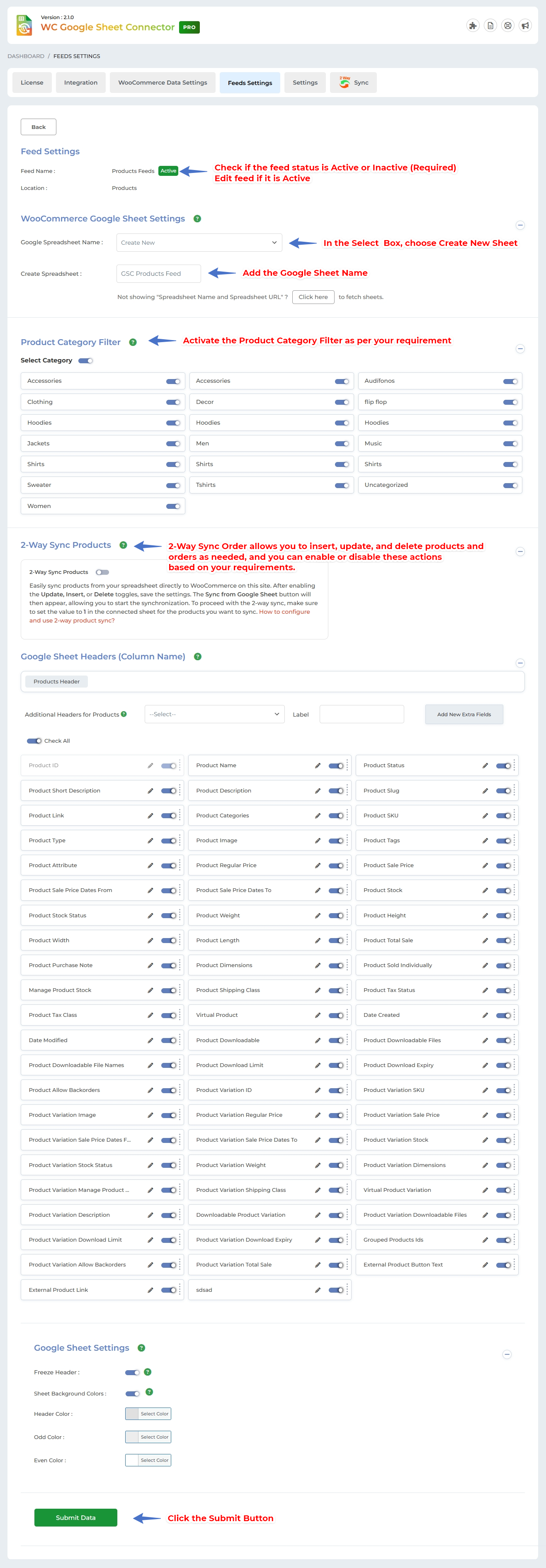Disable the Clothing category toggle
Image resolution: width=546 pixels, height=1568 pixels.
tap(173, 402)
